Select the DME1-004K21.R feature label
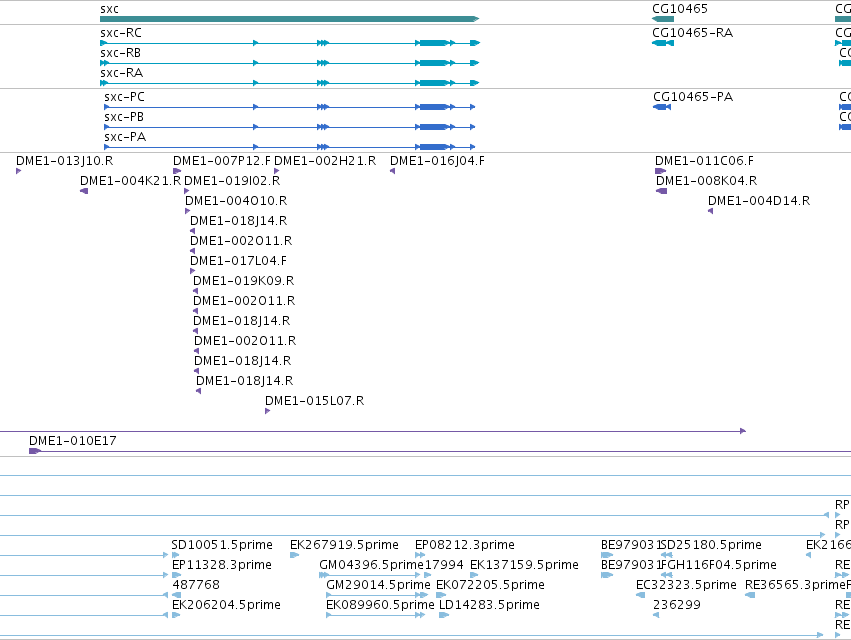 (131, 181)
